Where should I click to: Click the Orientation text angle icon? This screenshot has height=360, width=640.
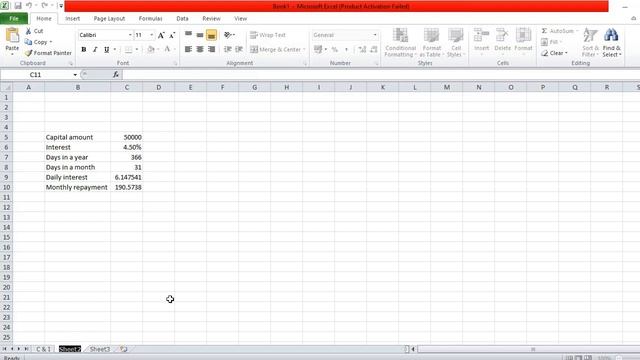click(x=228, y=35)
